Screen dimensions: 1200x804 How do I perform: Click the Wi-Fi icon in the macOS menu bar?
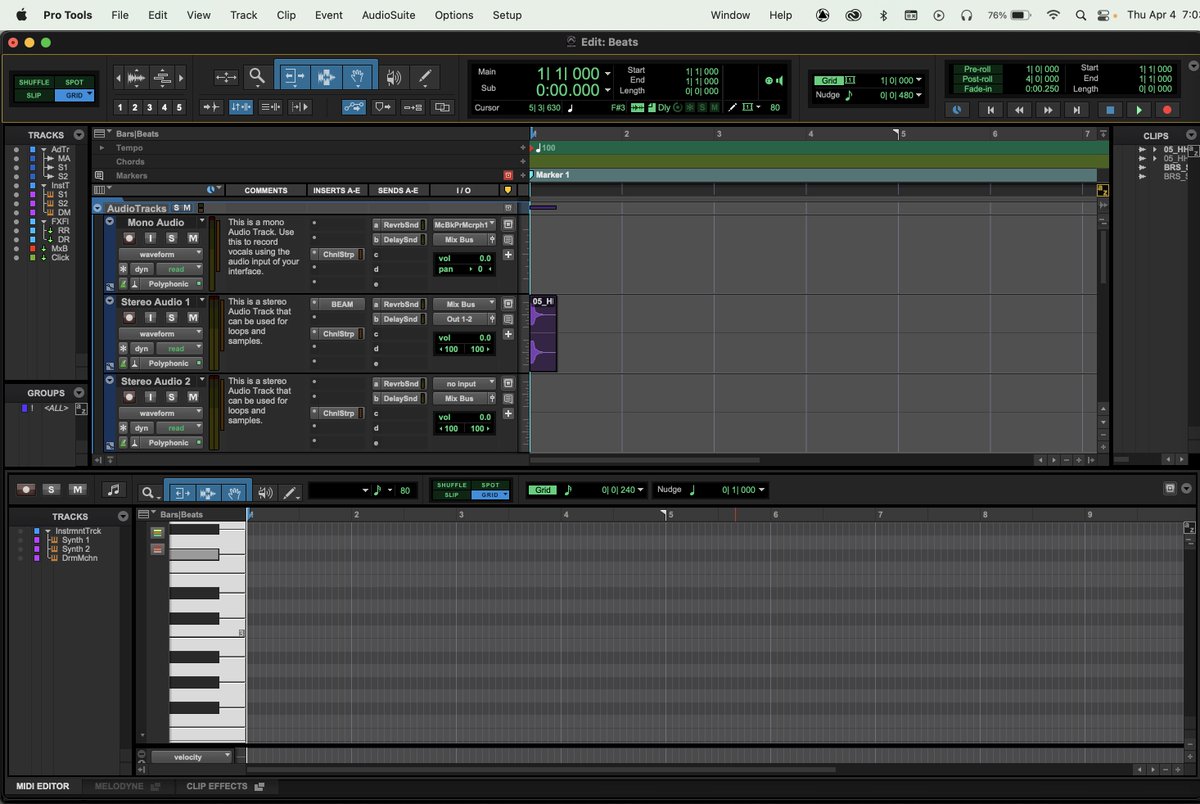click(1053, 15)
